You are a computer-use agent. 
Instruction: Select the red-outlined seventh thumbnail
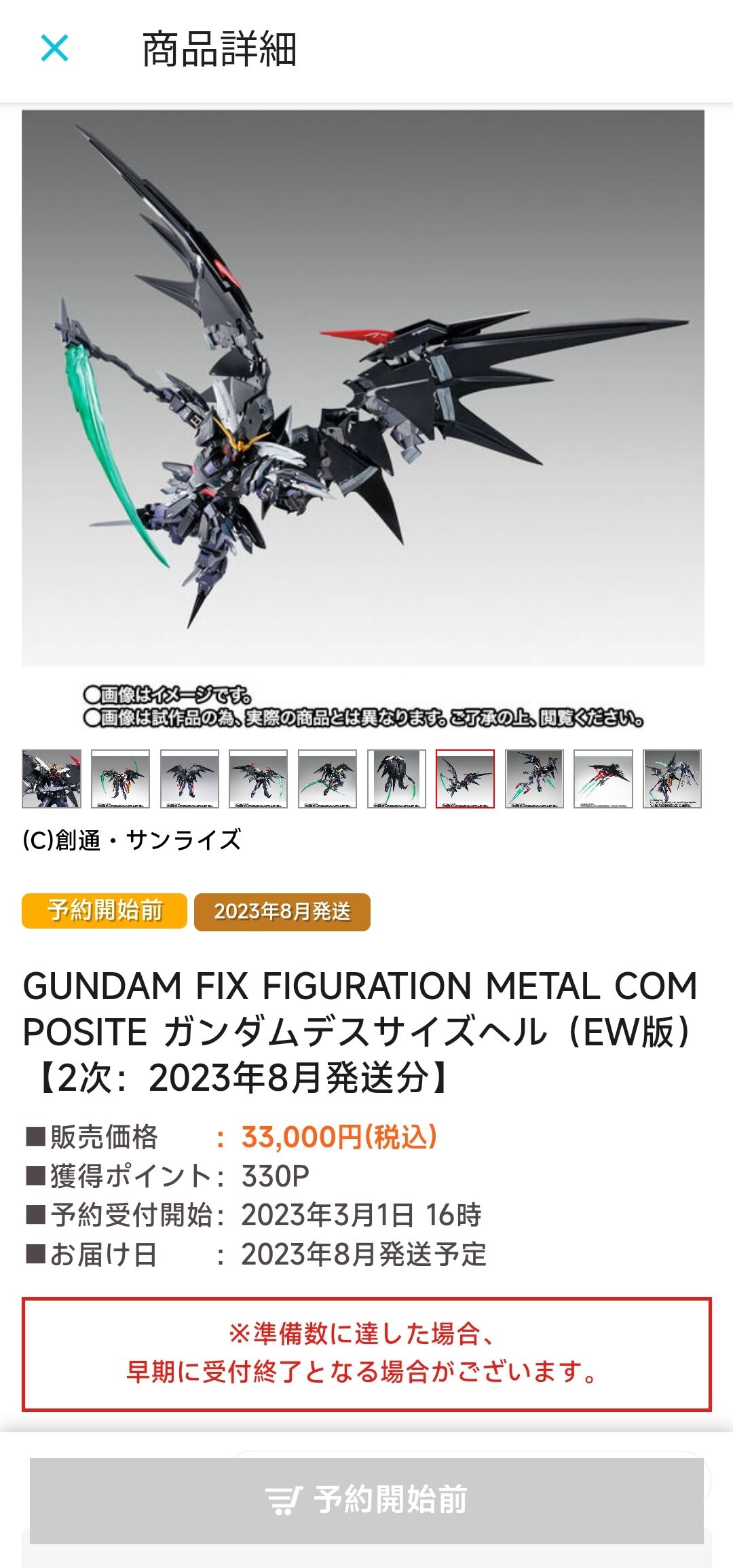pos(465,779)
